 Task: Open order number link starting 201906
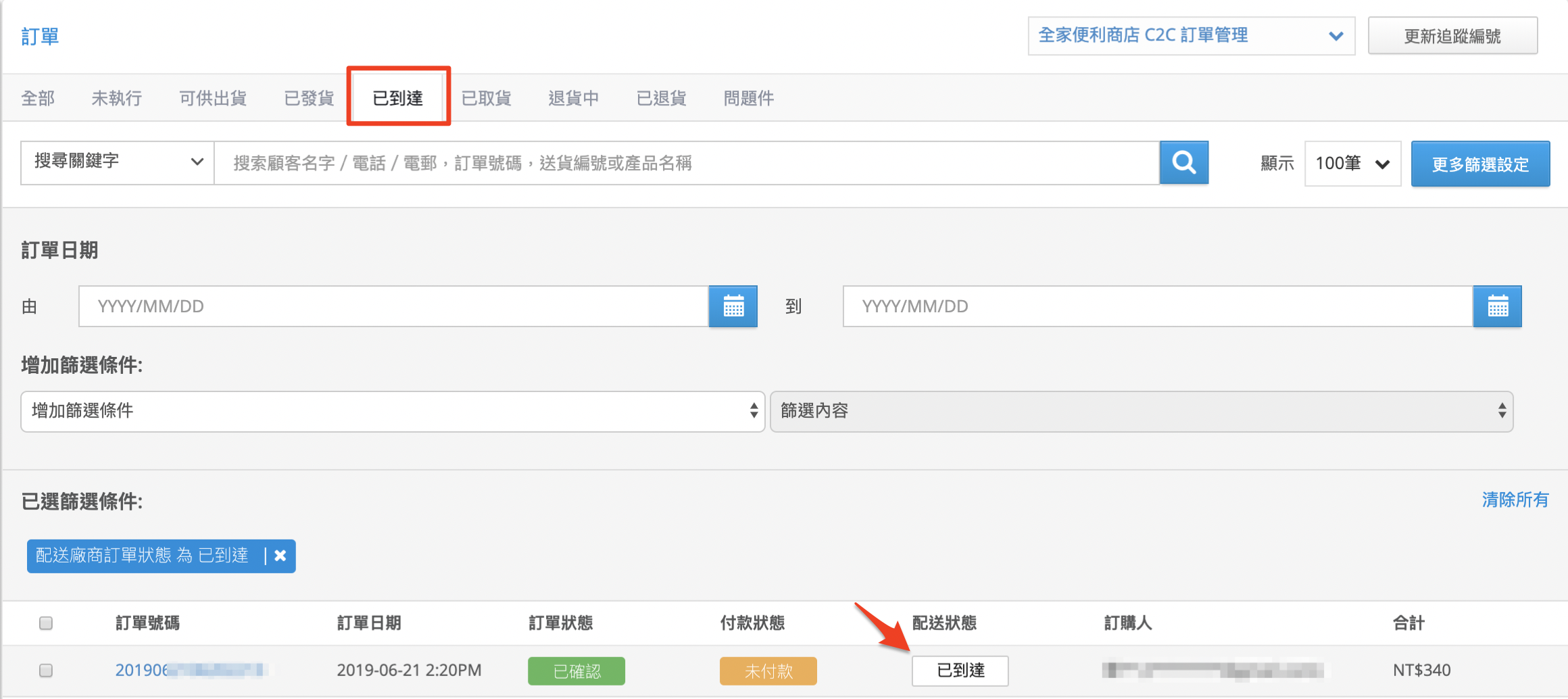coord(191,670)
